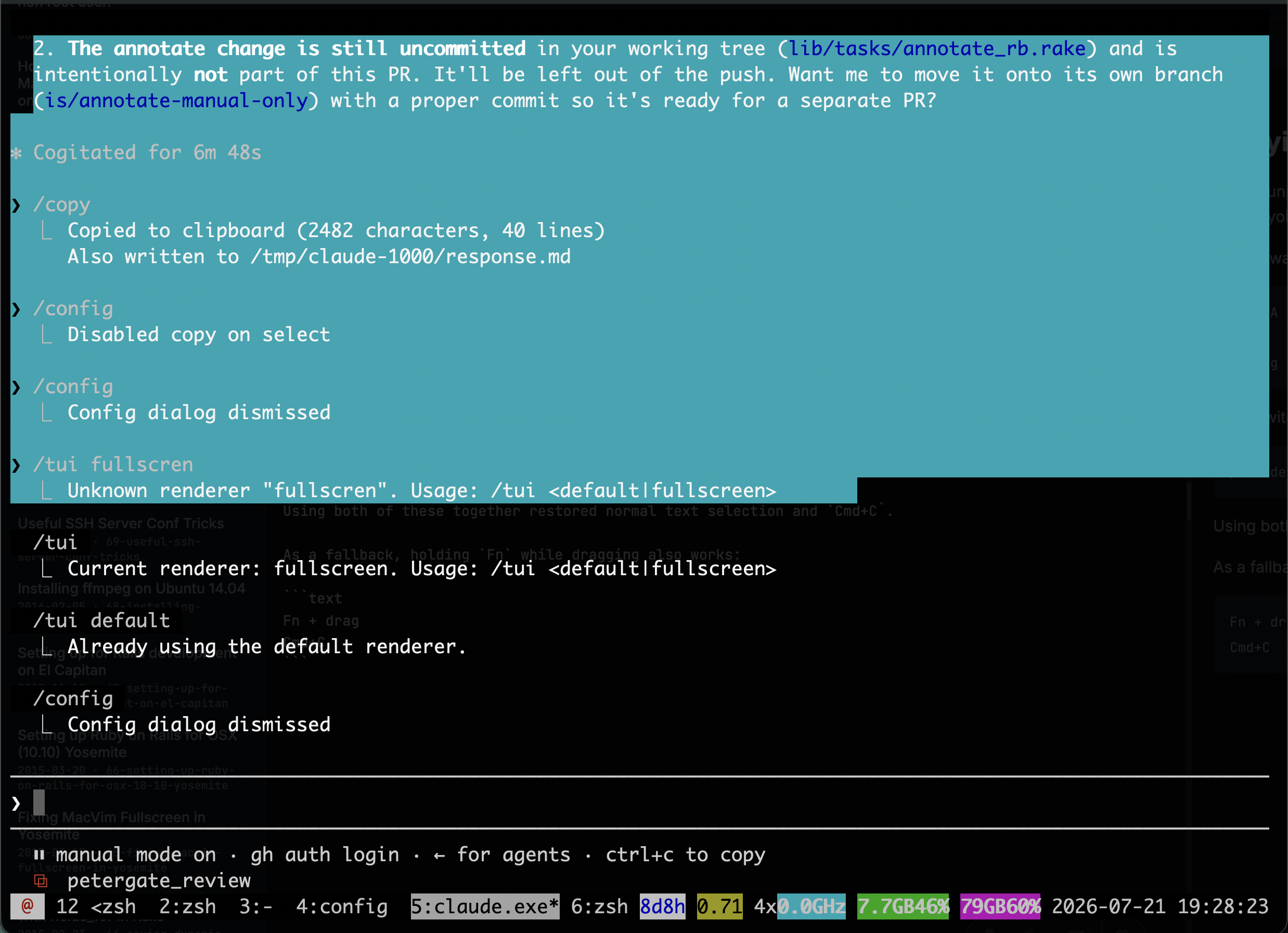Click the 8d8h uptime indicator

662,906
